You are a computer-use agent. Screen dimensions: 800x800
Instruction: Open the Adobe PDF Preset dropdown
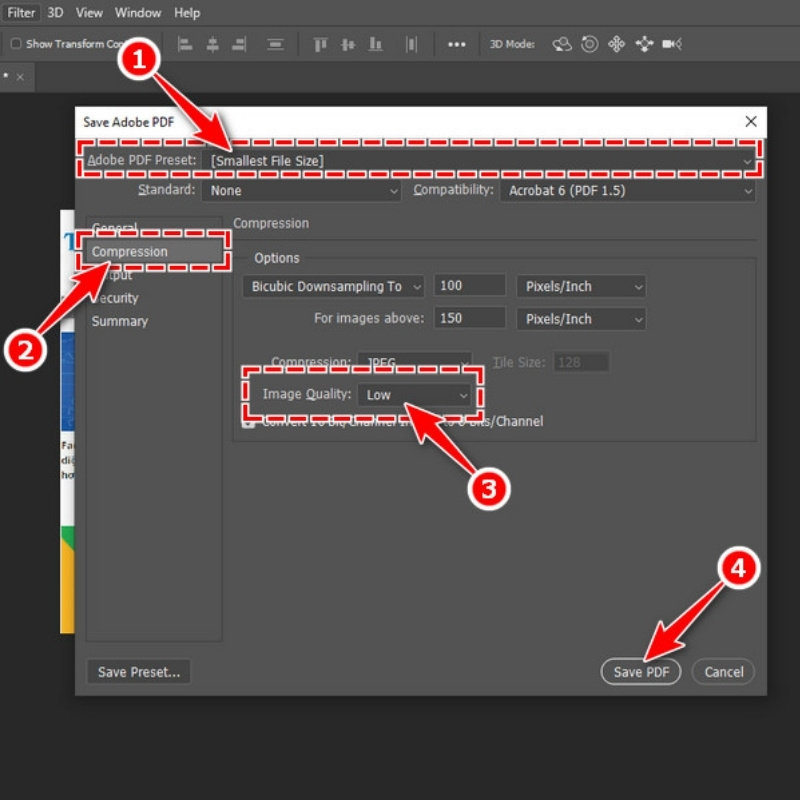click(478, 161)
